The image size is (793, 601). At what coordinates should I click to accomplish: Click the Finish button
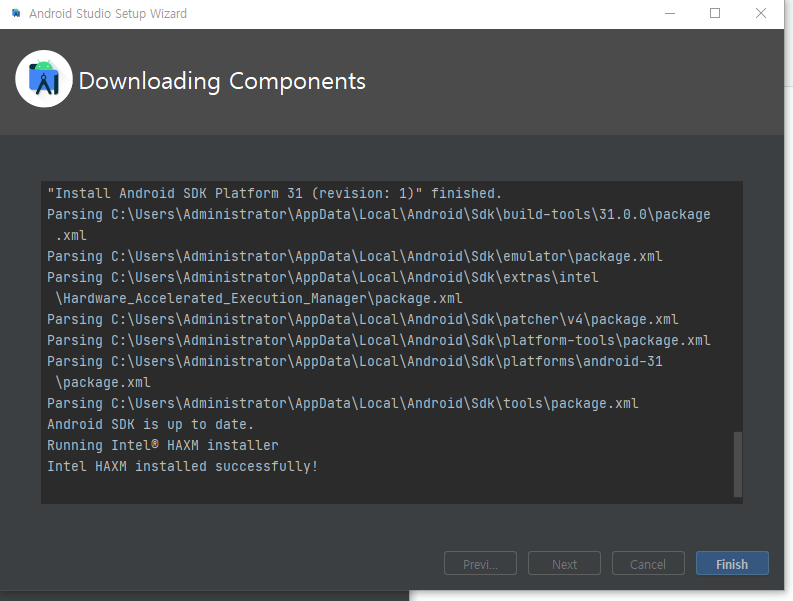click(x=732, y=563)
